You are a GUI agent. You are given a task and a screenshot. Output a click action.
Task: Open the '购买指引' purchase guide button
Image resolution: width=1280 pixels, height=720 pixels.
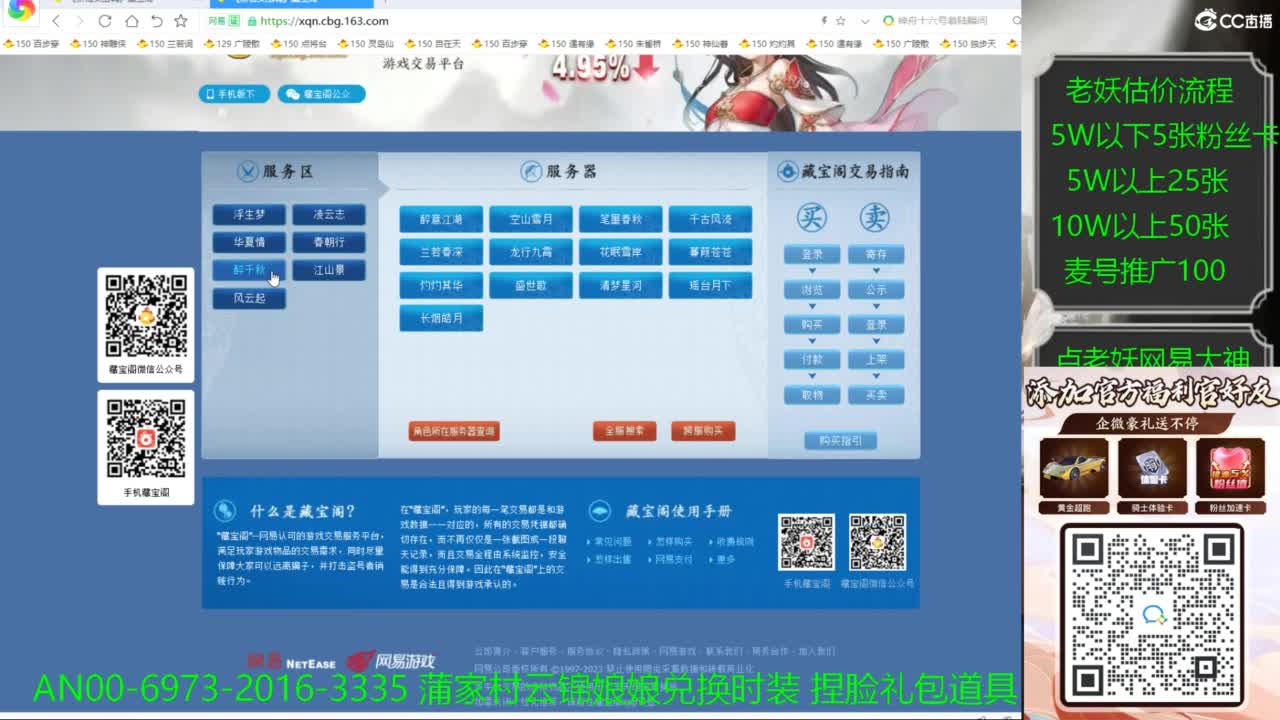pos(841,441)
